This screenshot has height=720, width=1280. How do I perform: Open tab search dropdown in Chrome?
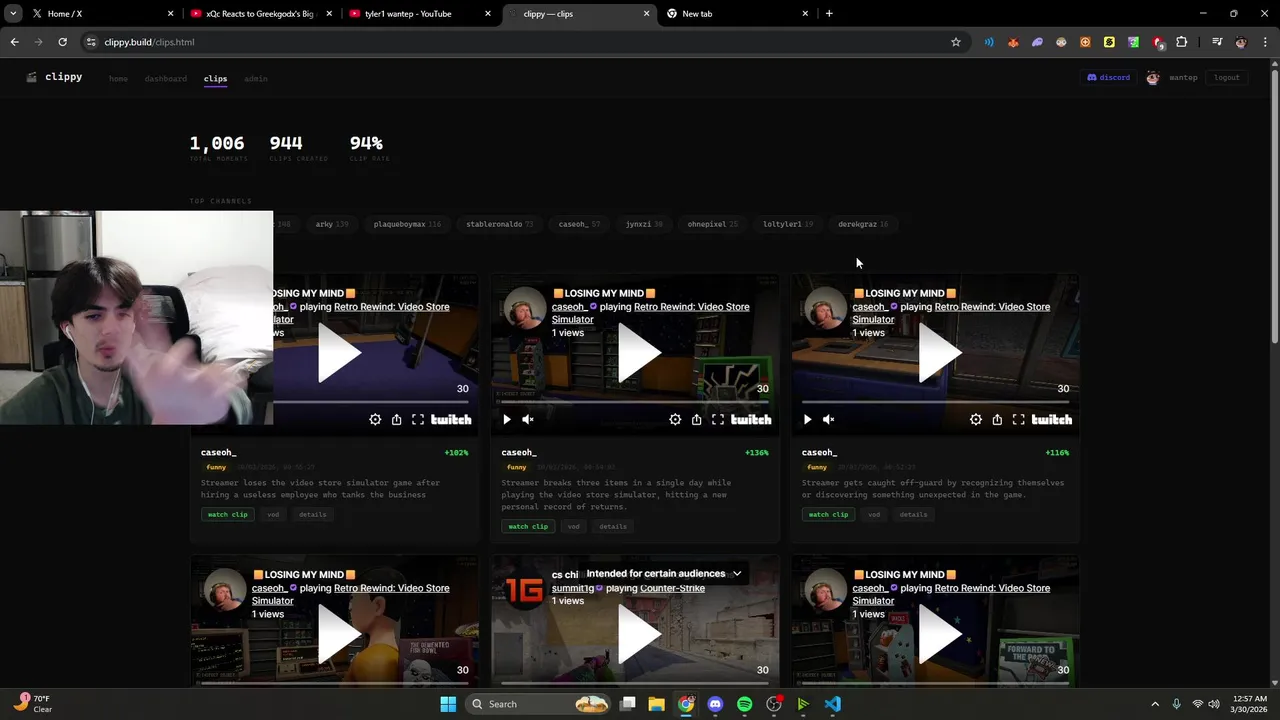pyautogui.click(x=13, y=14)
